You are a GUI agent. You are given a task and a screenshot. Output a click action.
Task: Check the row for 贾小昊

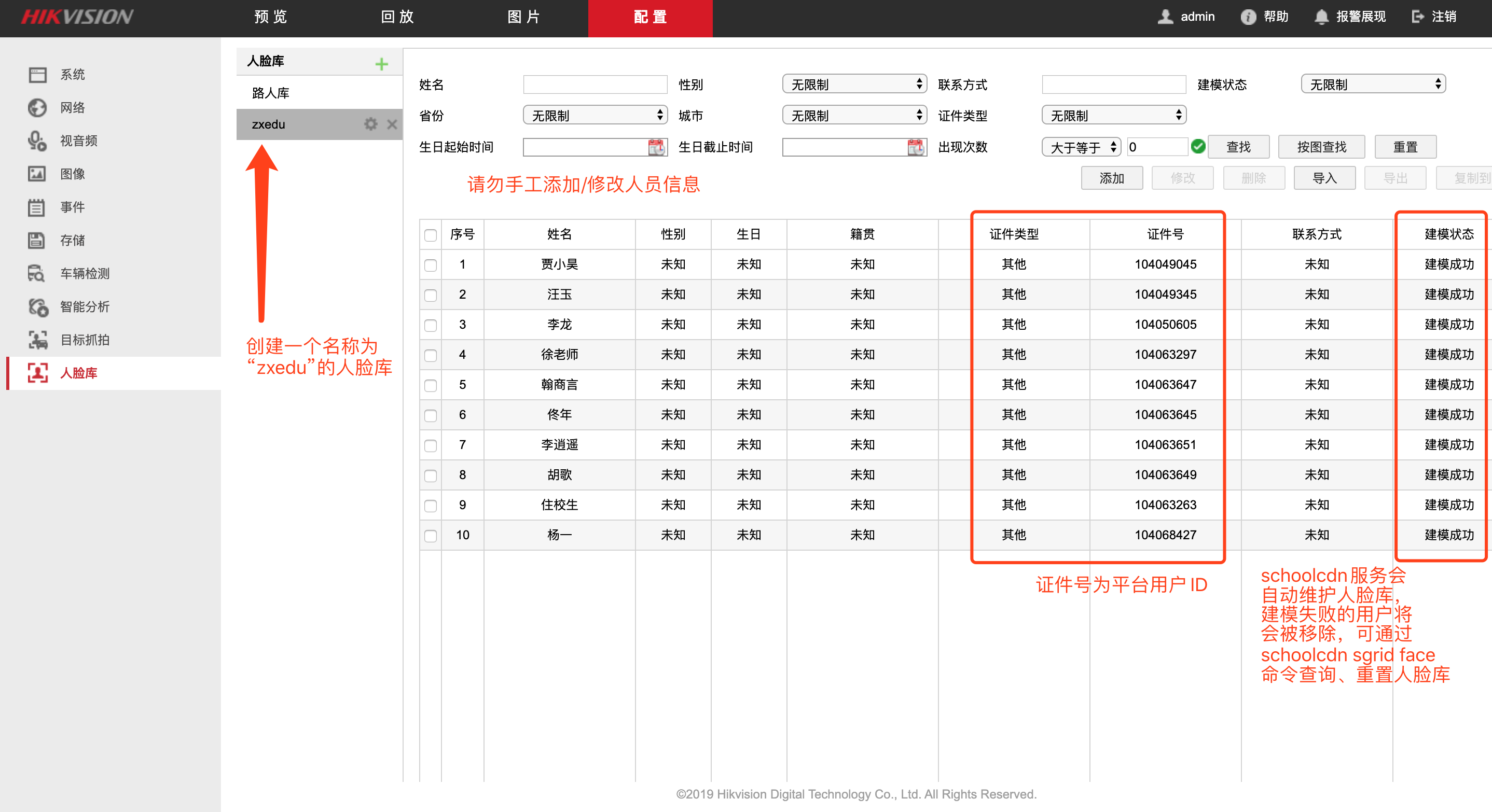pos(431,265)
